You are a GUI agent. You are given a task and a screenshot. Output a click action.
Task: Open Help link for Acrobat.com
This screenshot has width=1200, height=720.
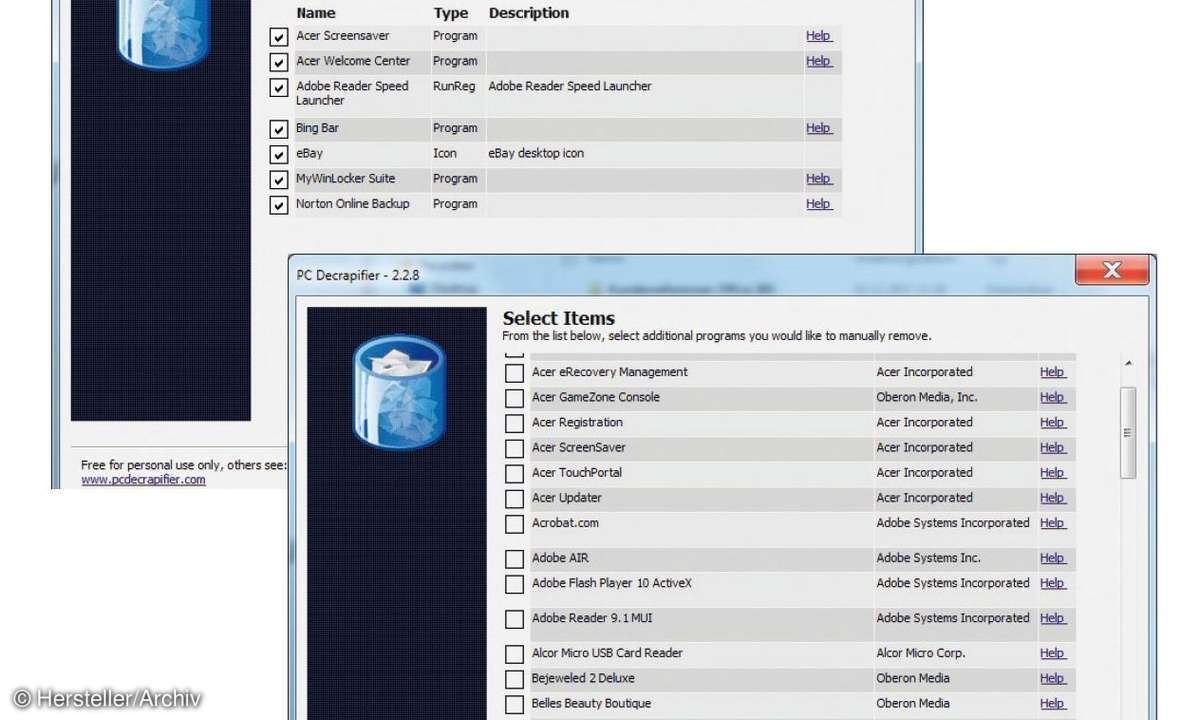pyautogui.click(x=1053, y=522)
